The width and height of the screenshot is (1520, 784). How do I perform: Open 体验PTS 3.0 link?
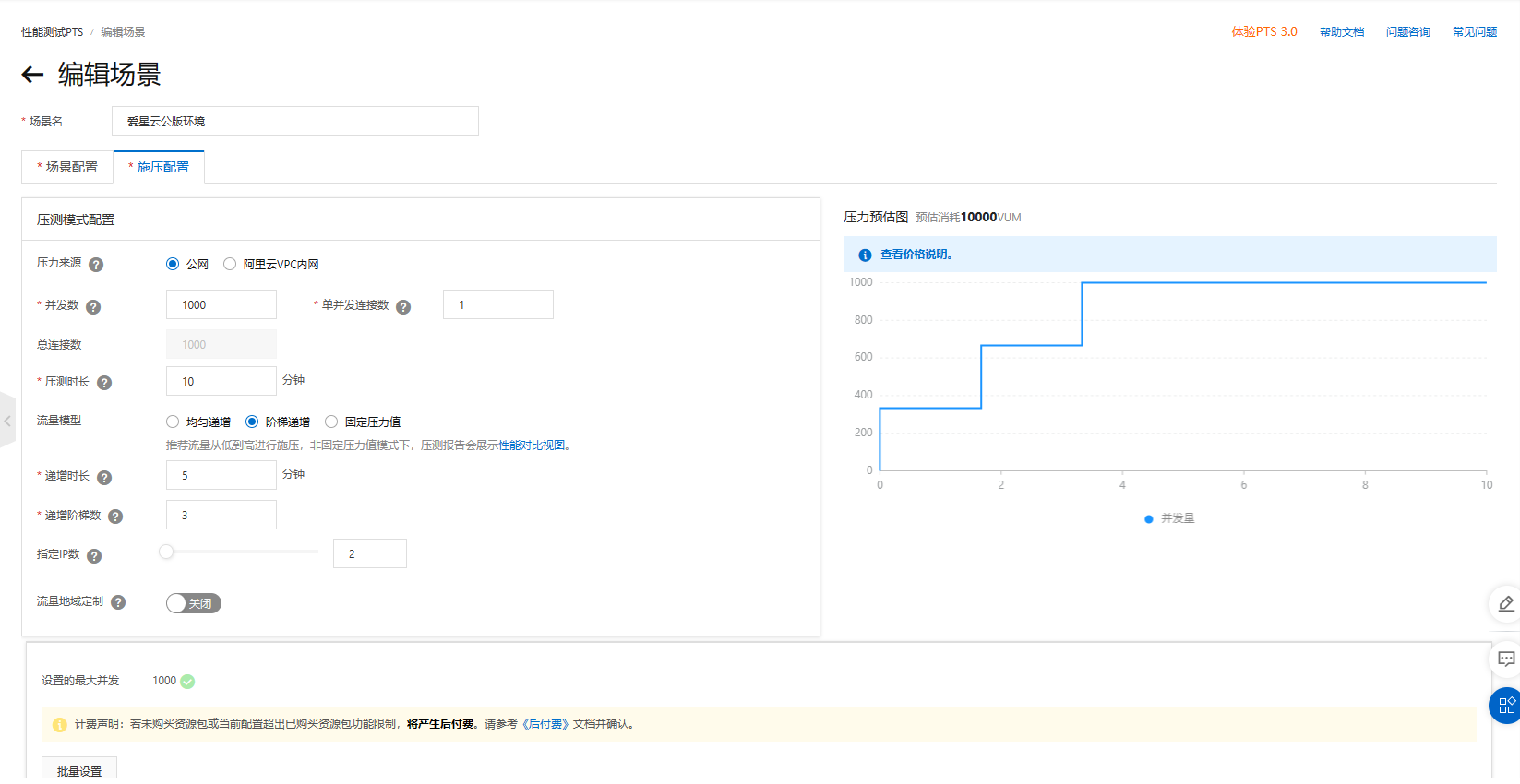(x=1264, y=32)
